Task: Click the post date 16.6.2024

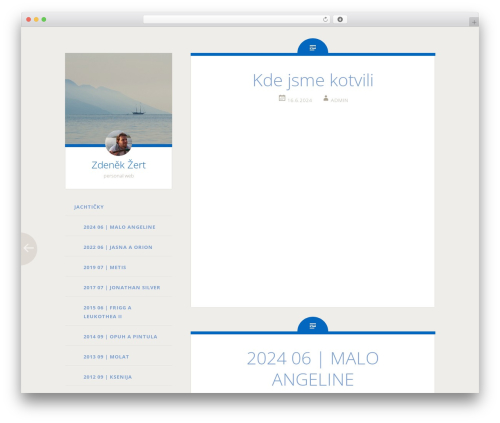Action: point(300,100)
